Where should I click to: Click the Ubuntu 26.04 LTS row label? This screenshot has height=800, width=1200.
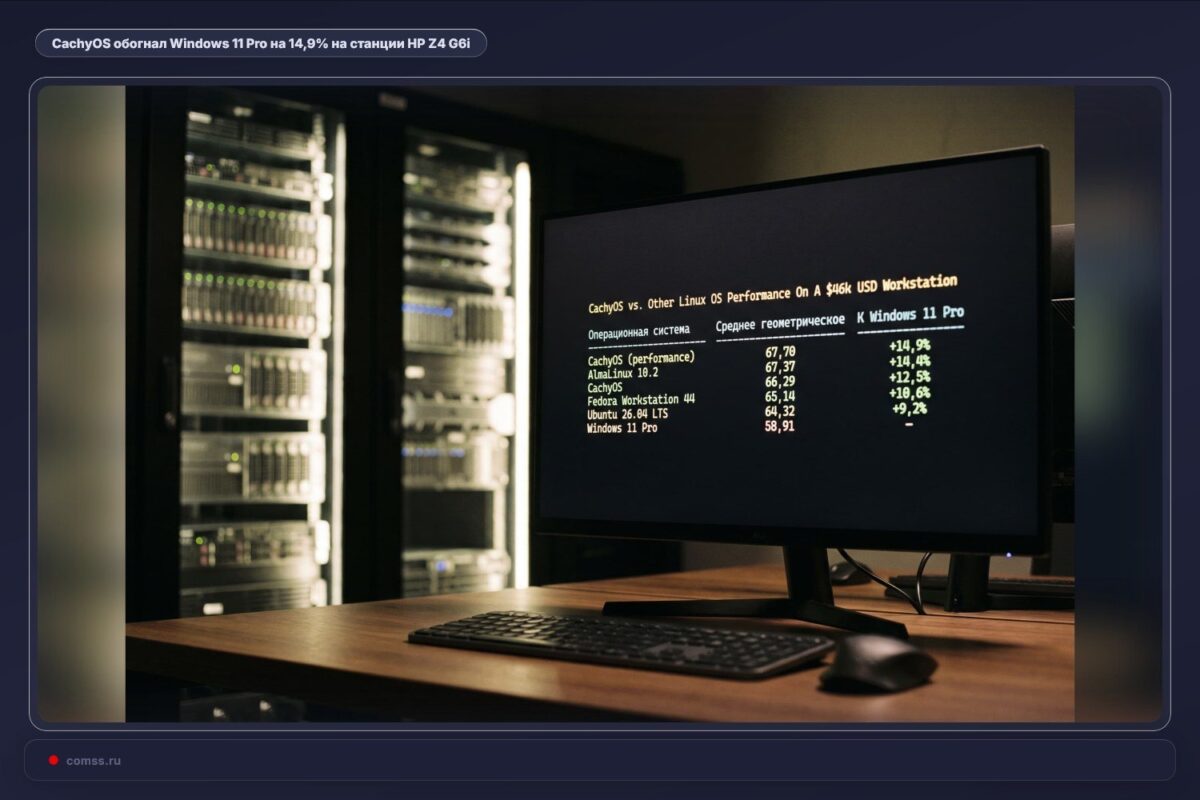630,413
